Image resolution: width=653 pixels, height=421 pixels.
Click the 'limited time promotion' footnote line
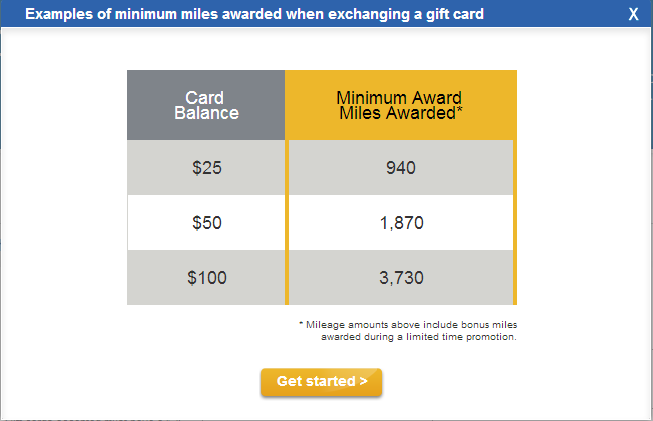pyautogui.click(x=419, y=337)
